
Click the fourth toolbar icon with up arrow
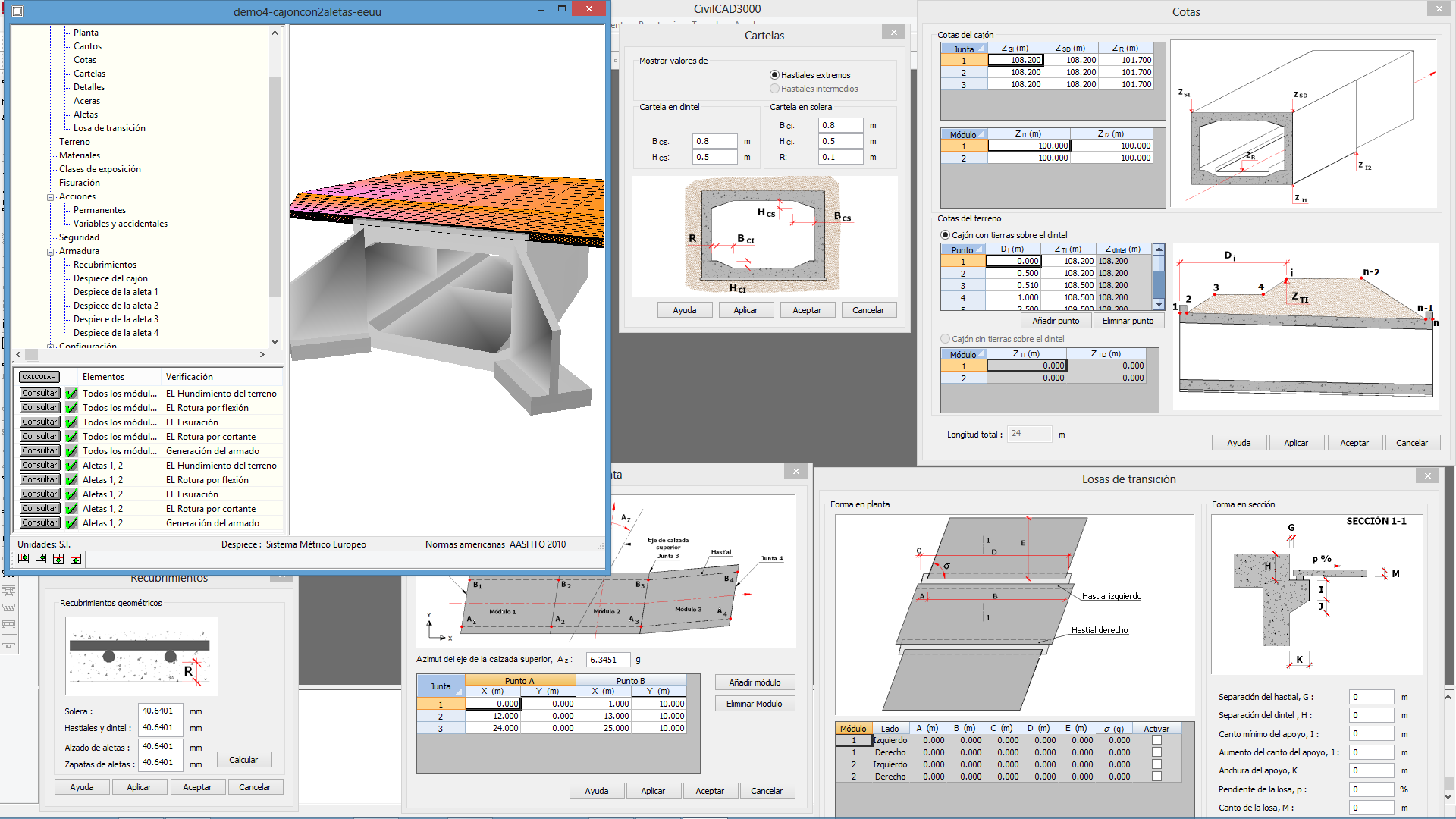pyautogui.click(x=76, y=559)
